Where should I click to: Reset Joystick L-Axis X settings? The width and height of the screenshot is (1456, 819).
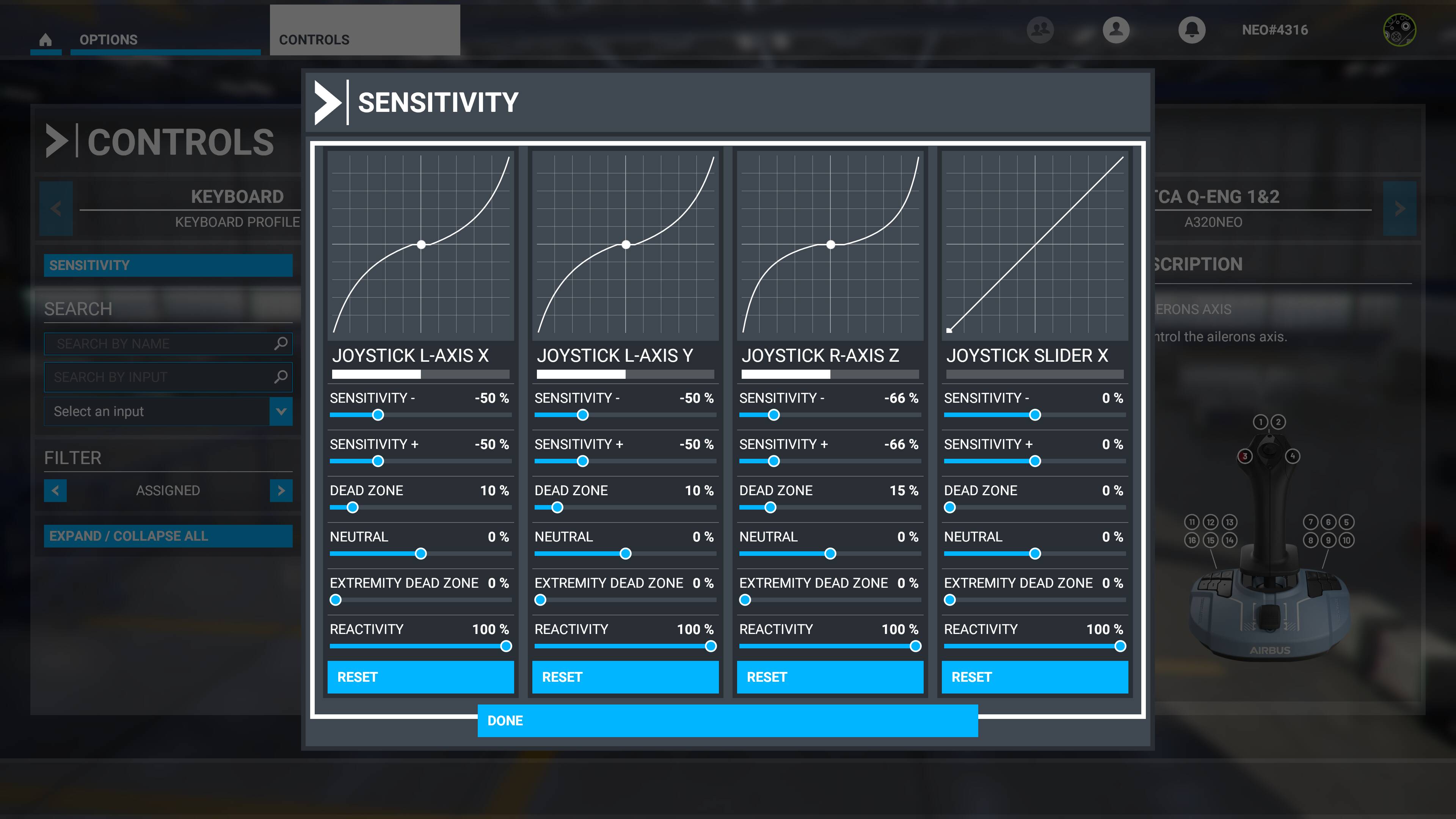point(420,677)
